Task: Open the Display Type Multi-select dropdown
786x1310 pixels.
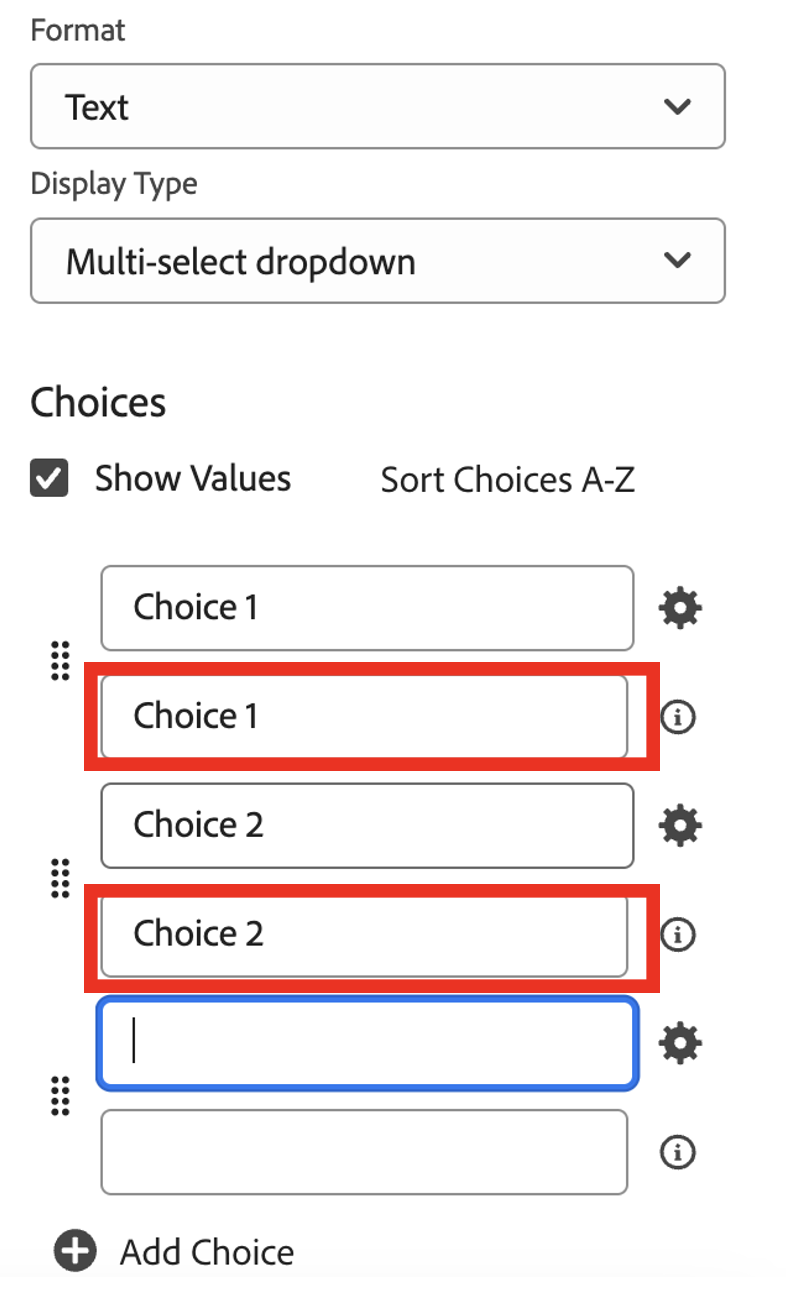Action: tap(377, 261)
